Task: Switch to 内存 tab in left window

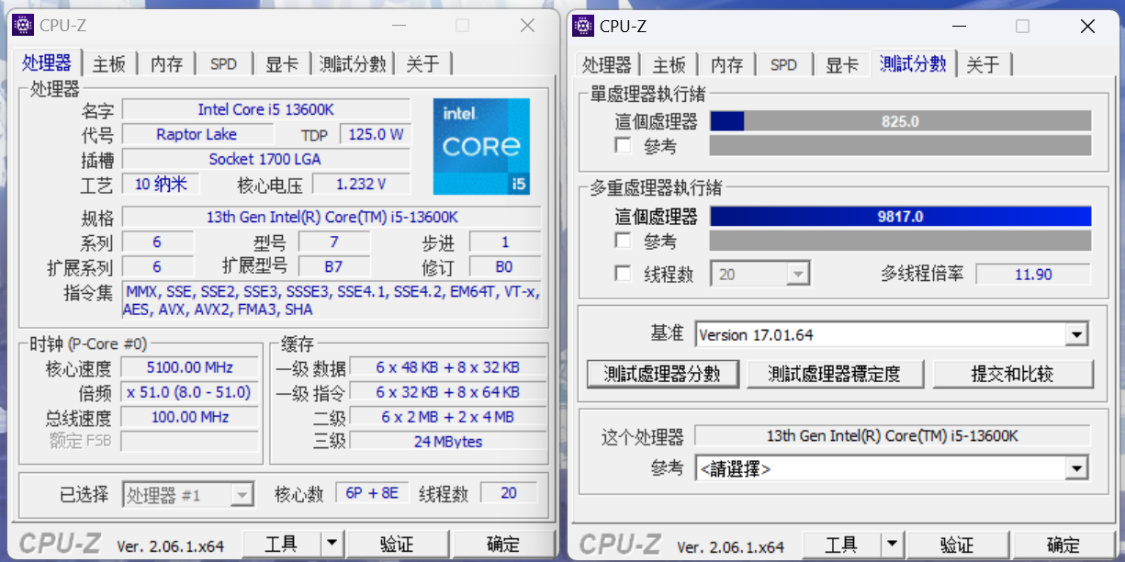Action: click(x=166, y=65)
